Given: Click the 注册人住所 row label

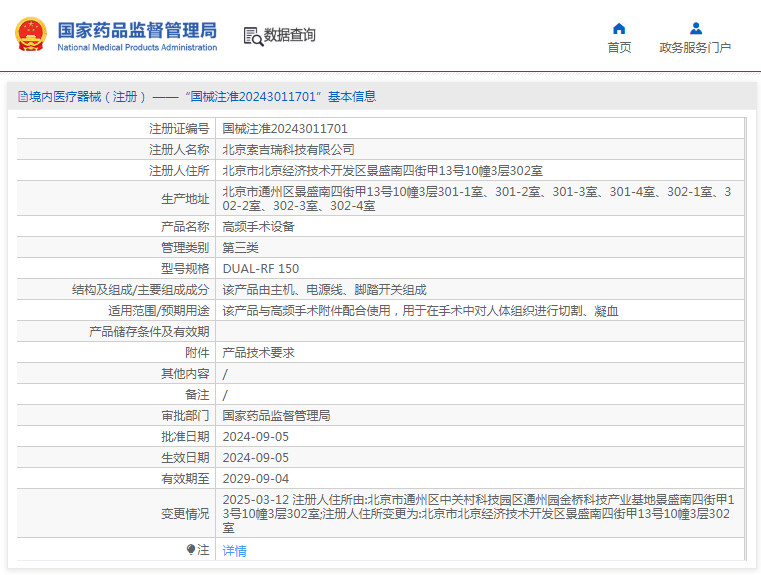Looking at the screenshot, I should 179,171.
